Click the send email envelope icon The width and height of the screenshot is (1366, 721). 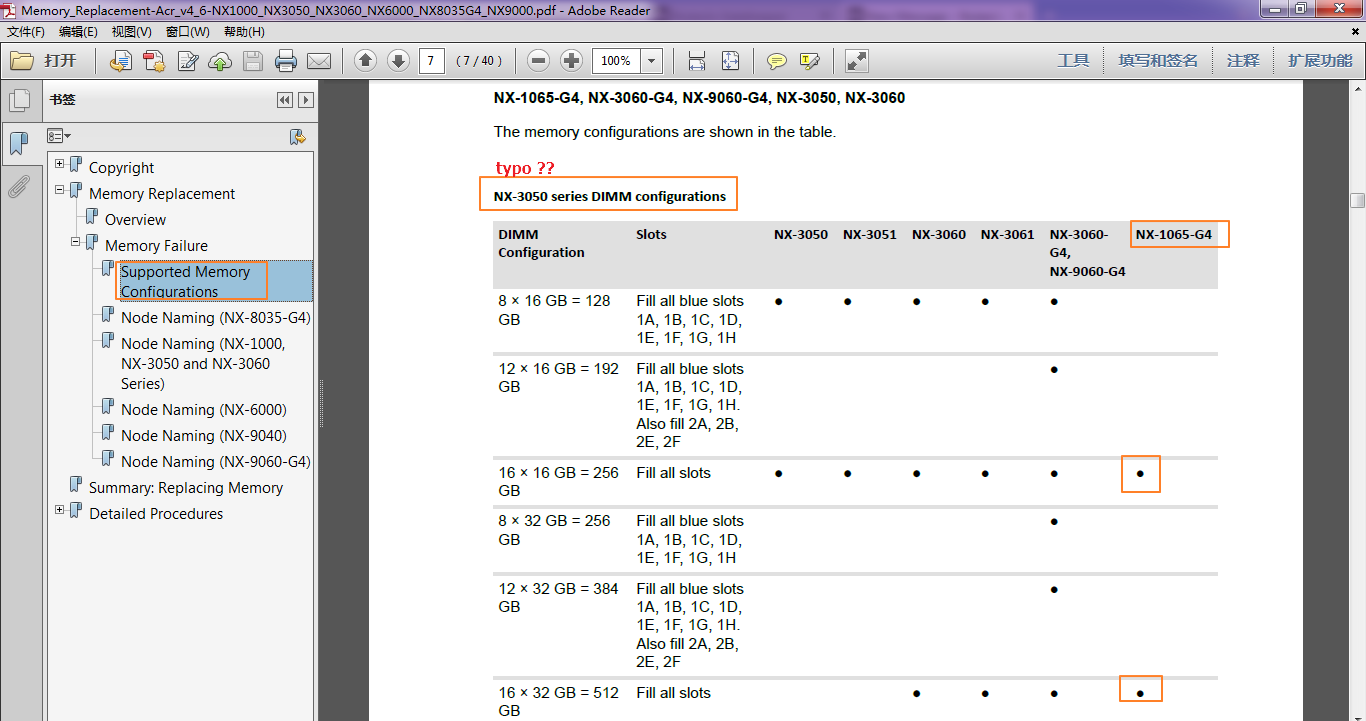319,61
